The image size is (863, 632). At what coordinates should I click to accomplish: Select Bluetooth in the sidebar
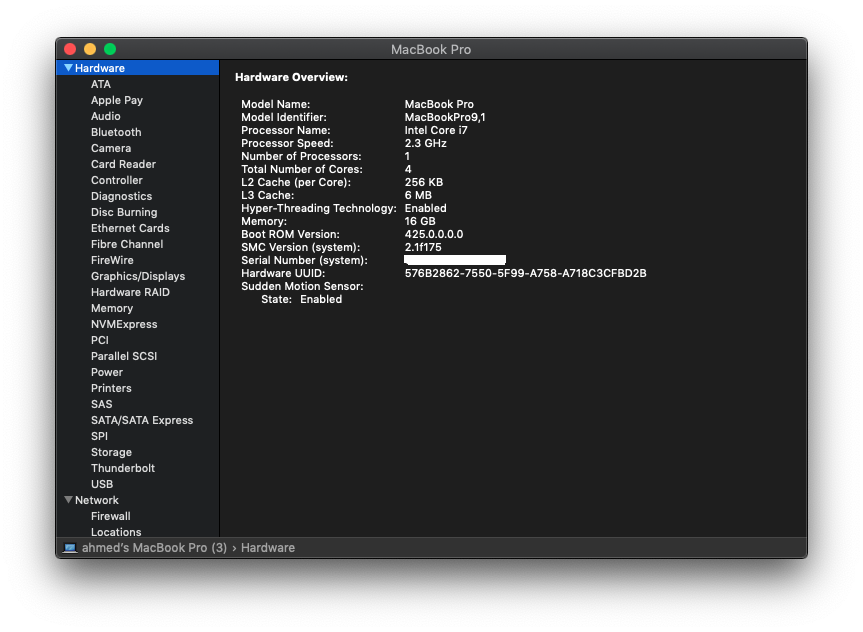click(x=115, y=132)
